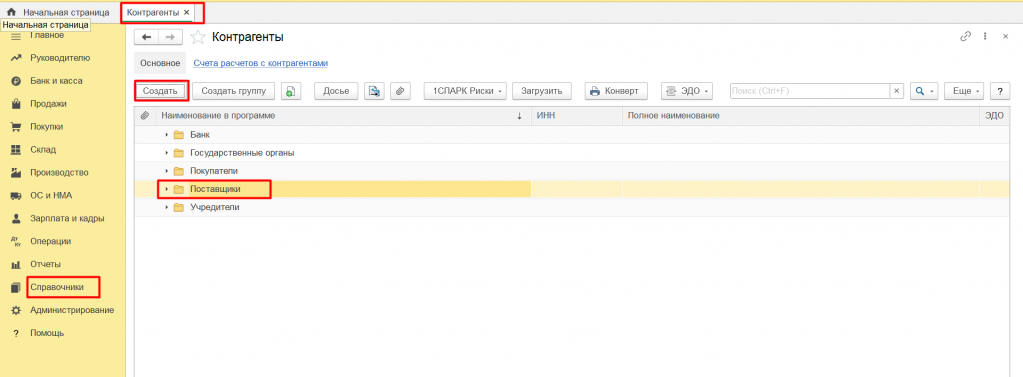Open the Отчеты section

pyautogui.click(x=46, y=264)
